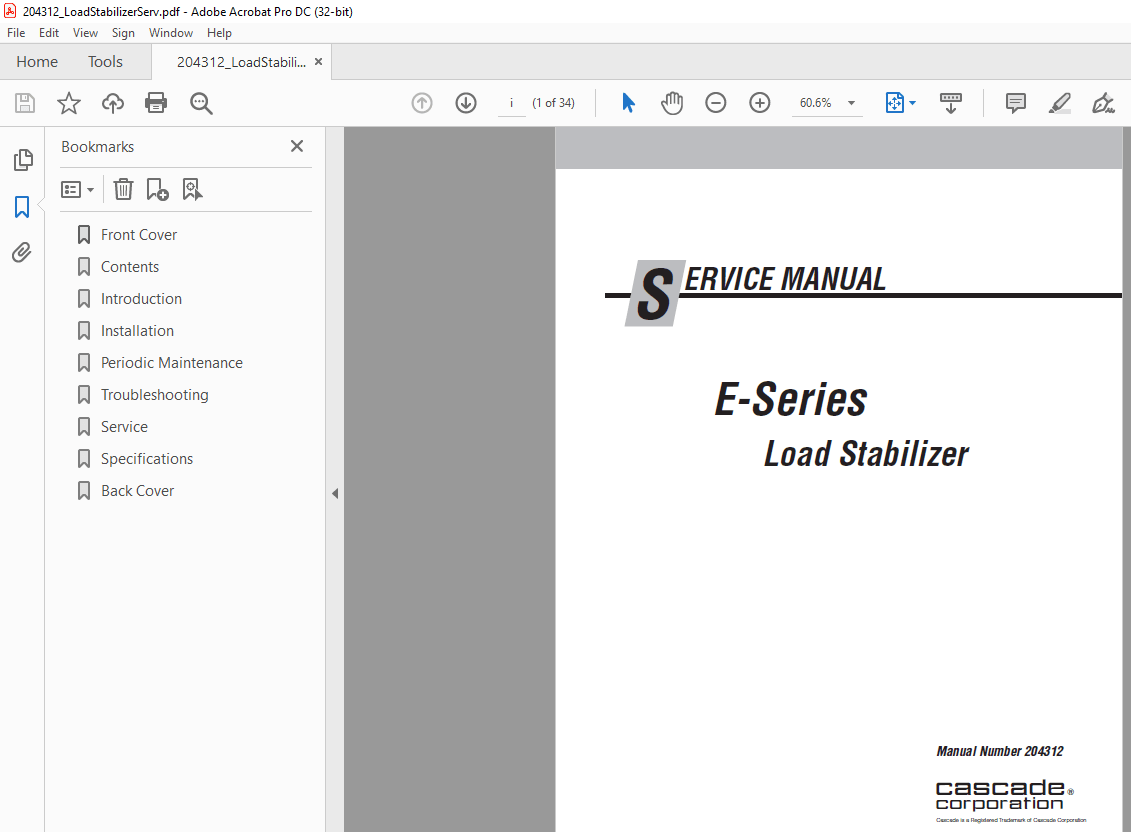
Task: Collapse the bookmarks pane with side arrow
Action: pos(334,492)
